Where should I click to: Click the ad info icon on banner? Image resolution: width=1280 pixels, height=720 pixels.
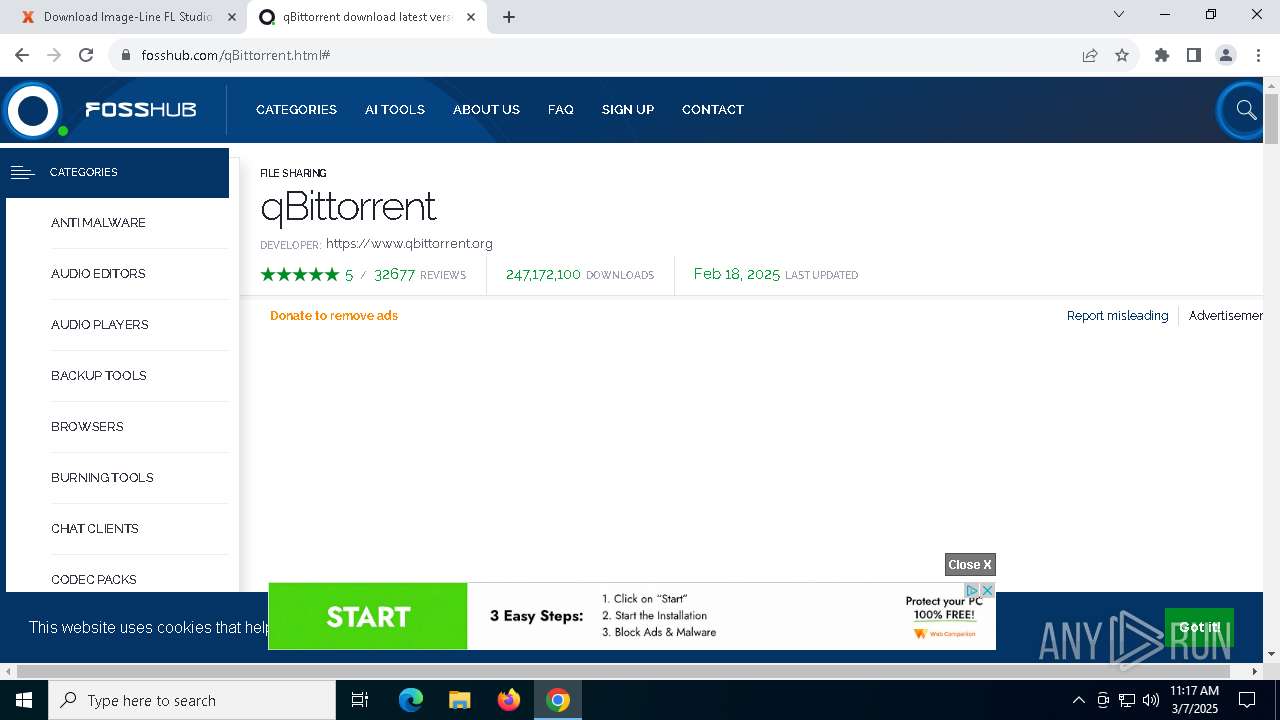pos(971,591)
